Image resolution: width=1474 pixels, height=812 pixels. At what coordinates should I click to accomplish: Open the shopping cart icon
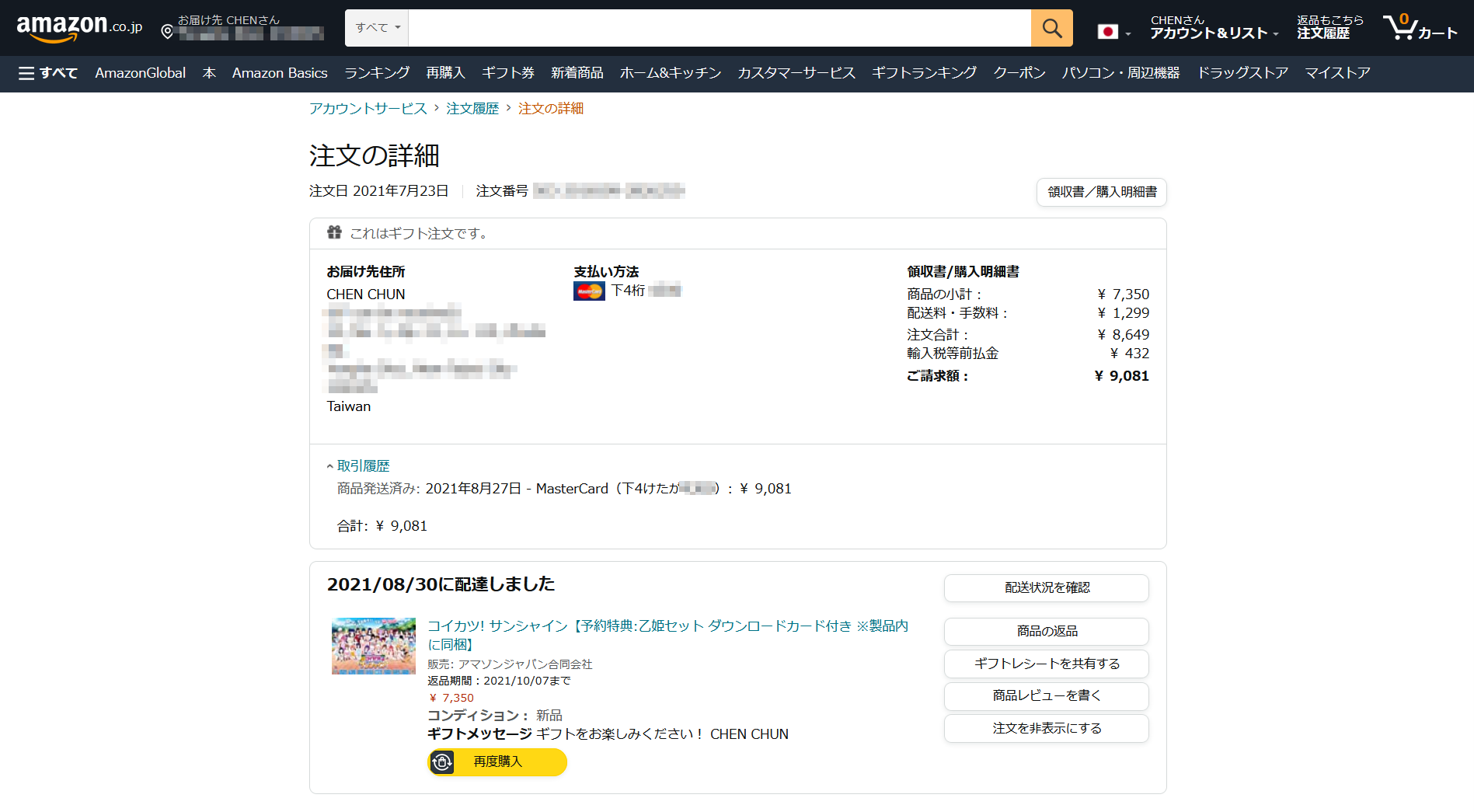tap(1419, 28)
